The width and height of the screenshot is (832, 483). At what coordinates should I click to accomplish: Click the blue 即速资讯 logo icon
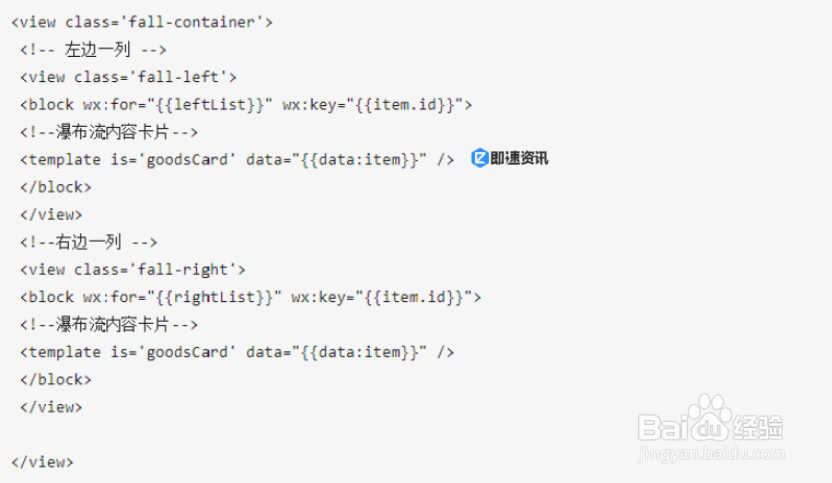pyautogui.click(x=479, y=158)
